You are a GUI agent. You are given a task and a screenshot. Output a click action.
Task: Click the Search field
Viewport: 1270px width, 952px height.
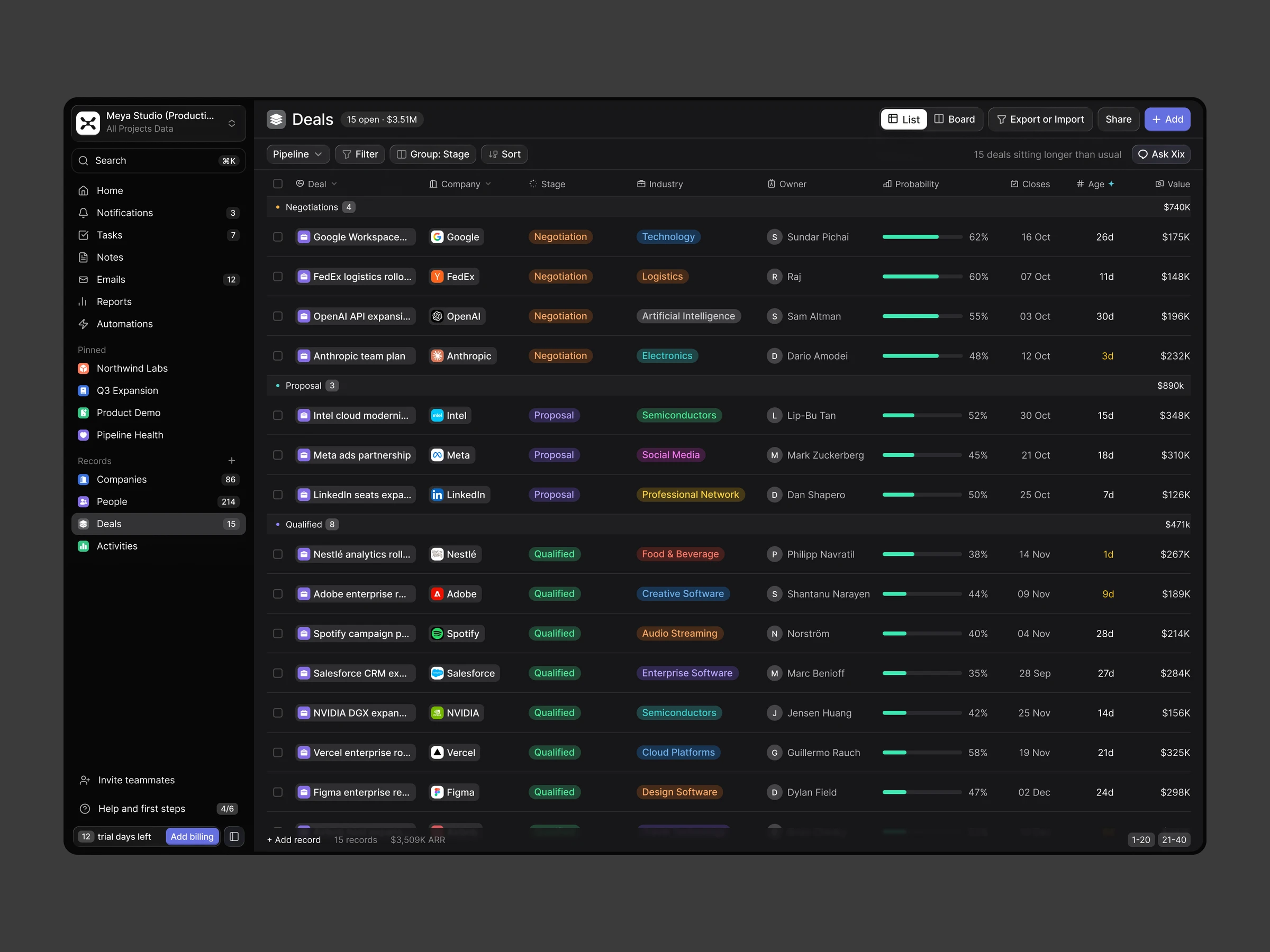[158, 161]
